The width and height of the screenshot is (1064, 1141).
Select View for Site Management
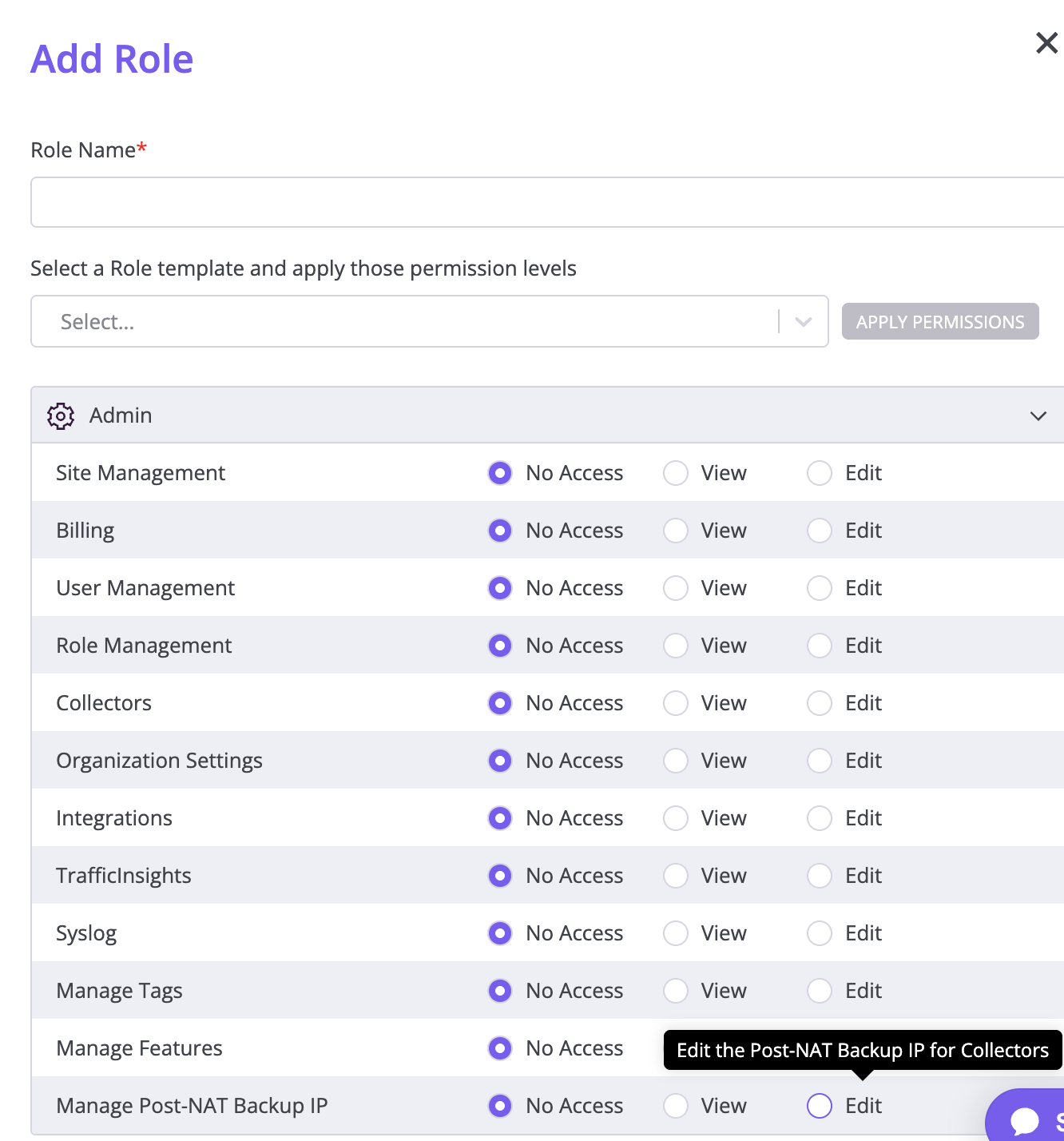(676, 473)
